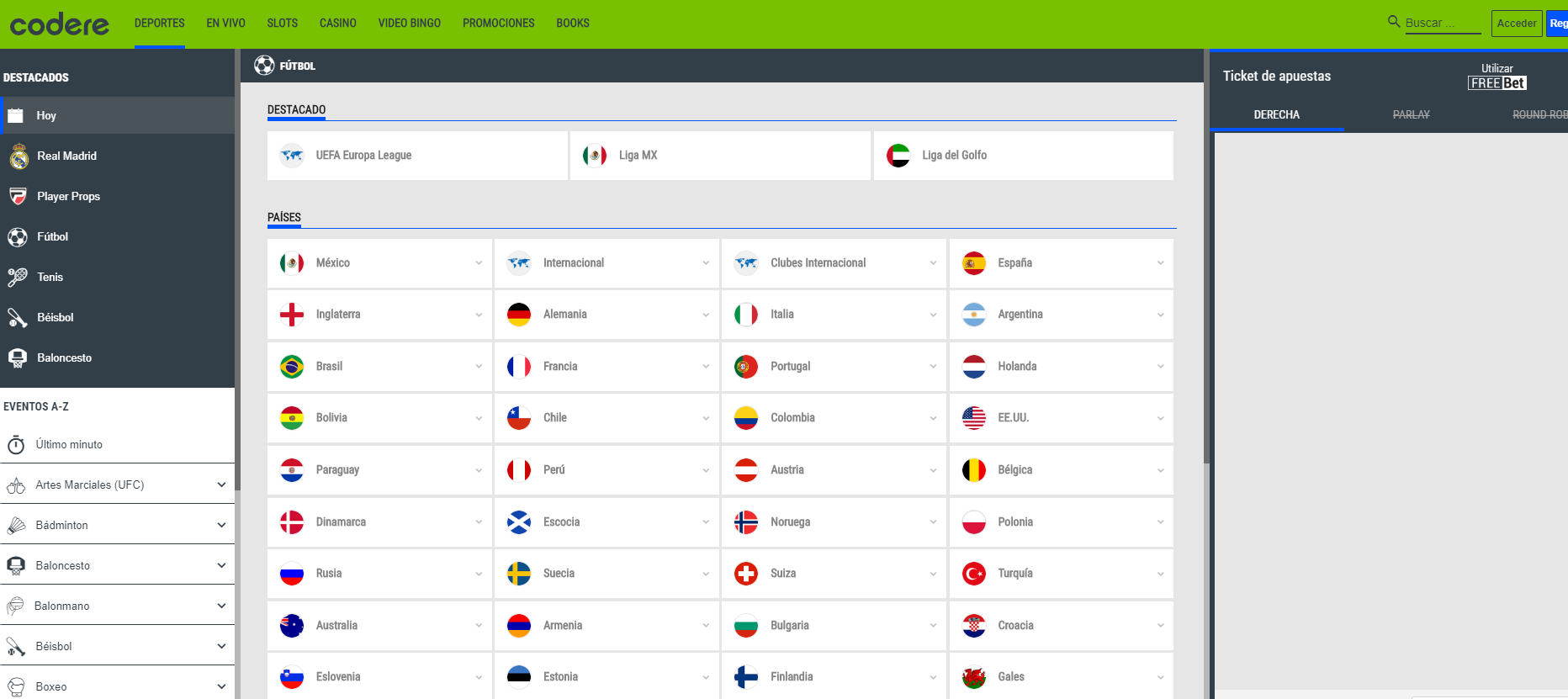
Task: Click the Hoy calendar icon
Action: (15, 115)
